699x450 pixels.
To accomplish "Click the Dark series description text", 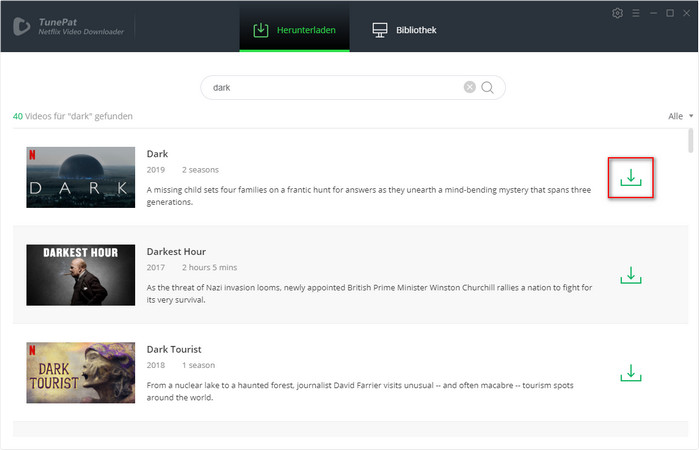I will [369, 196].
